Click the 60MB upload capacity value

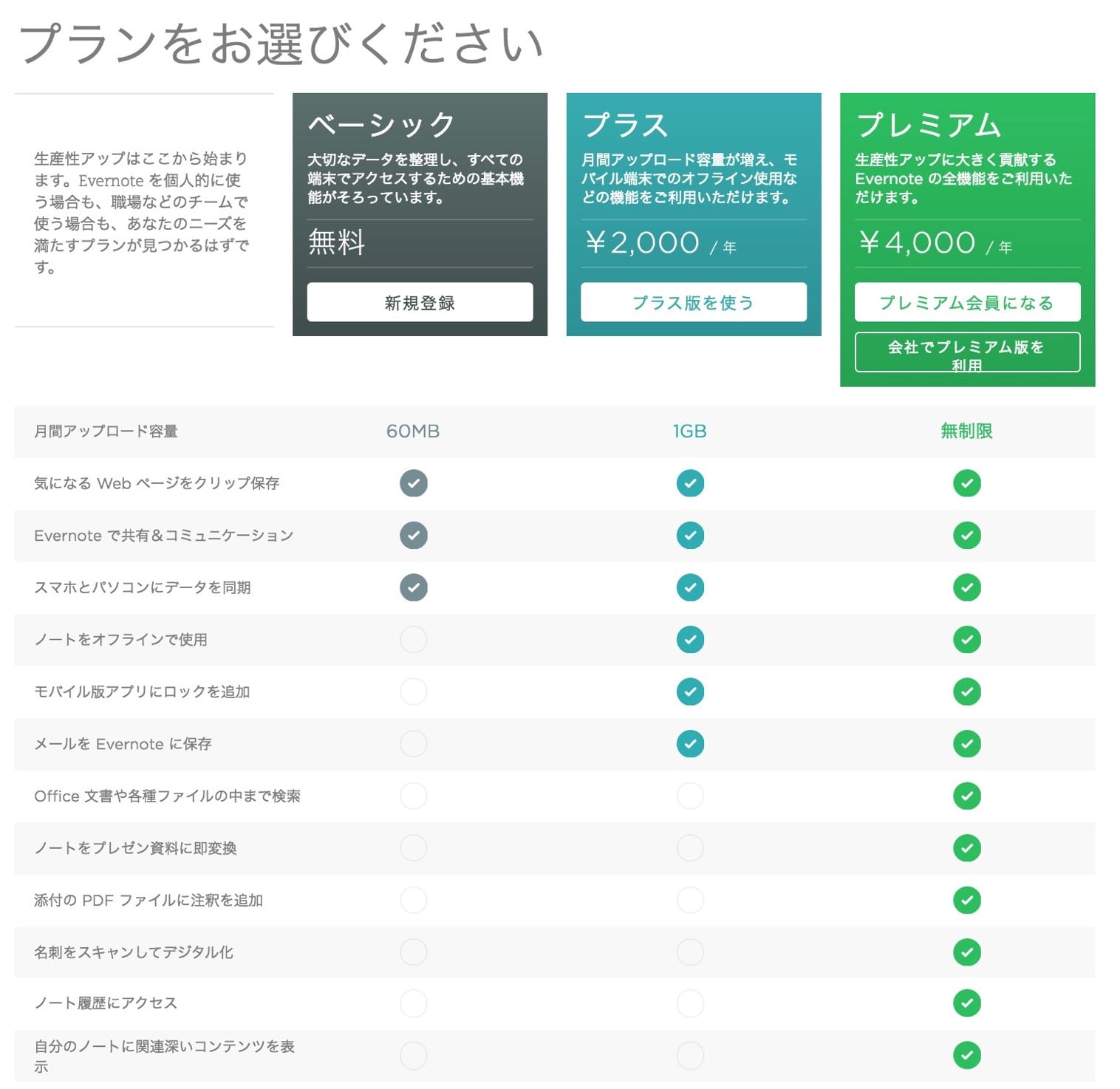point(413,431)
